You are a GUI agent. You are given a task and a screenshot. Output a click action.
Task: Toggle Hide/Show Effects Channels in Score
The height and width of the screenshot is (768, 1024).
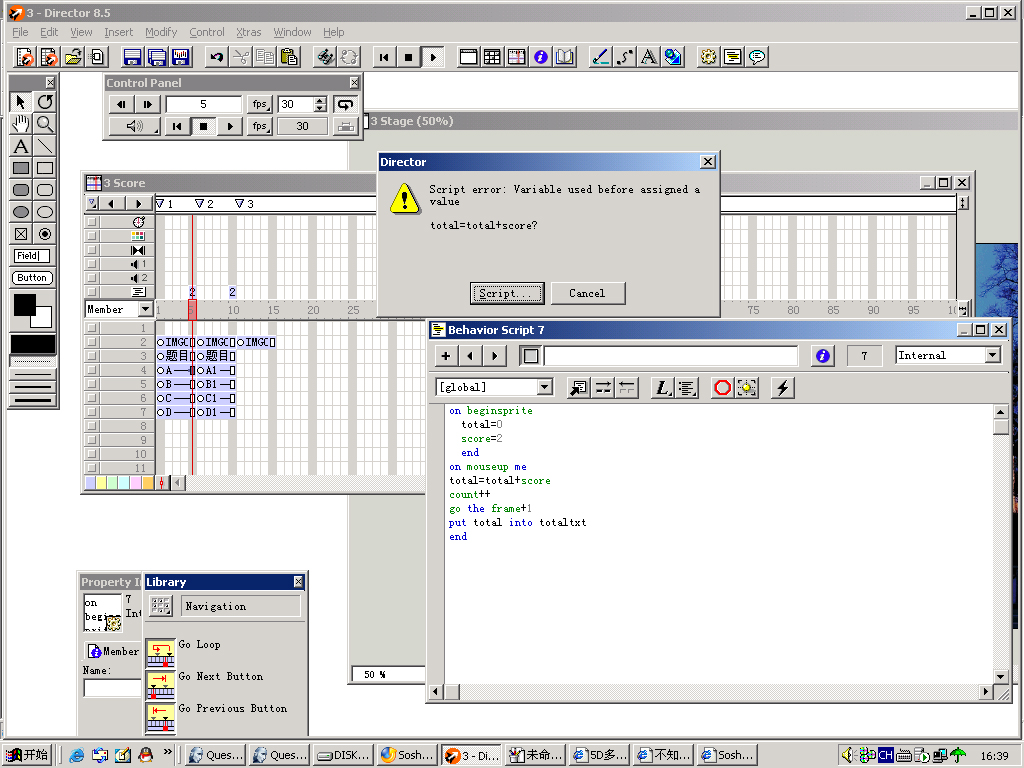pos(963,203)
